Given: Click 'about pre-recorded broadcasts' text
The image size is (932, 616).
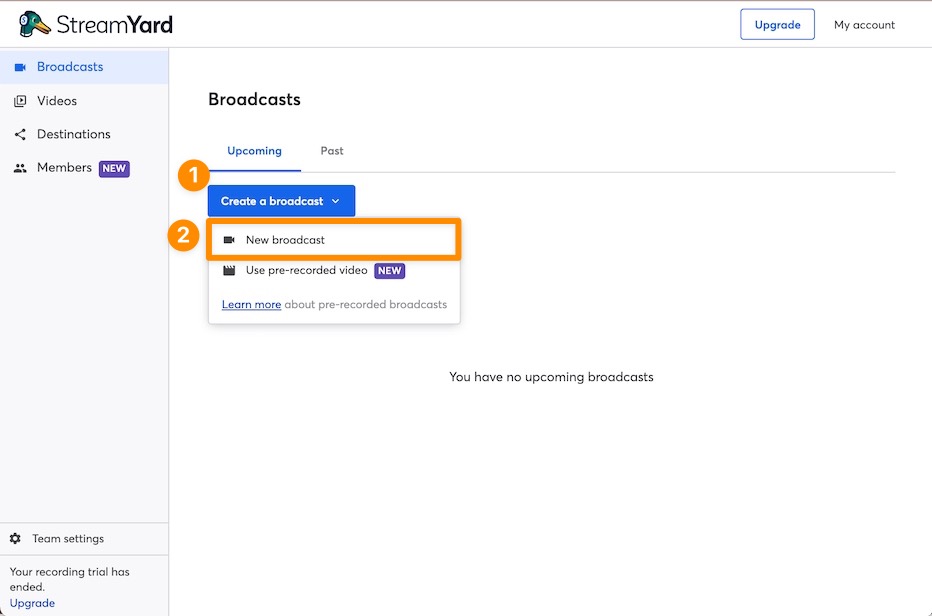Looking at the screenshot, I should pyautogui.click(x=366, y=304).
